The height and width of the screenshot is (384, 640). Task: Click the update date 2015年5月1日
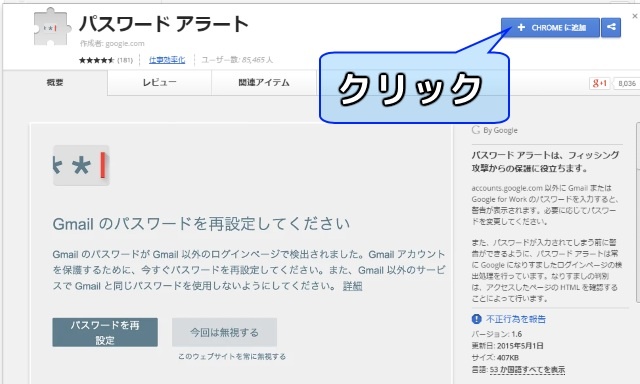[520, 346]
